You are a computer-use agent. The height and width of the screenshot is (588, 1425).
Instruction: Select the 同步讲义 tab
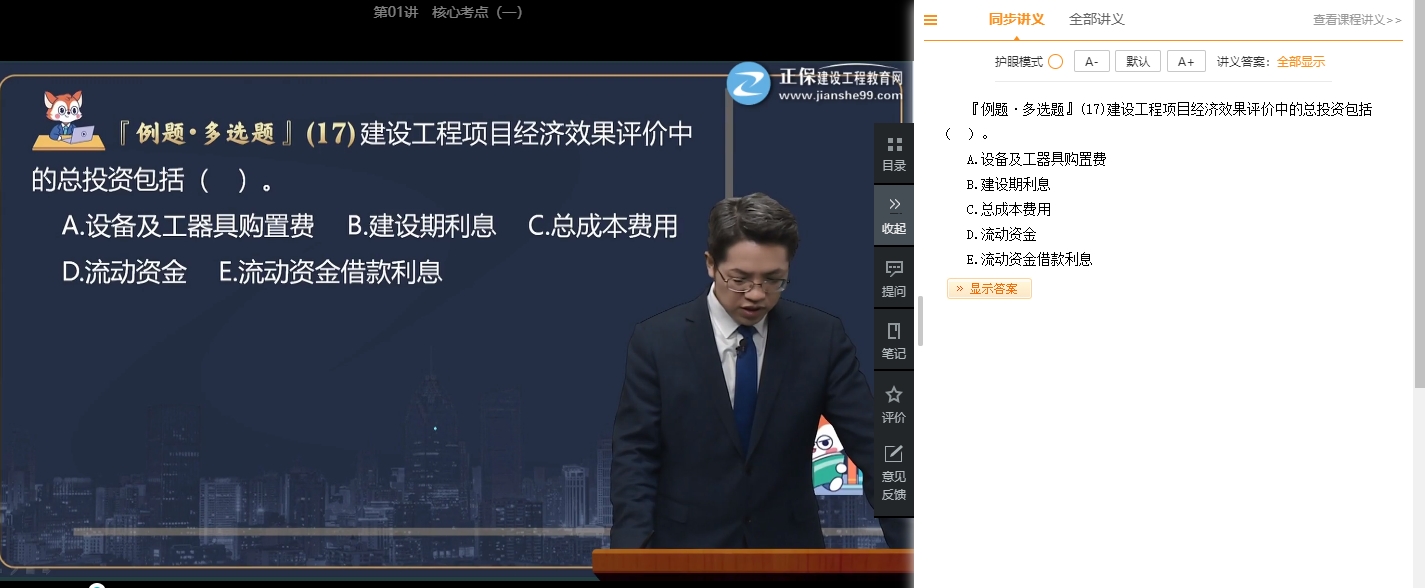coord(1017,19)
